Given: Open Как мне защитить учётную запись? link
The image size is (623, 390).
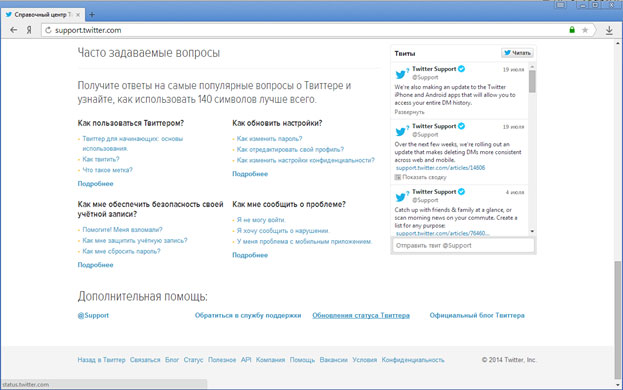Looking at the screenshot, I should (x=135, y=240).
